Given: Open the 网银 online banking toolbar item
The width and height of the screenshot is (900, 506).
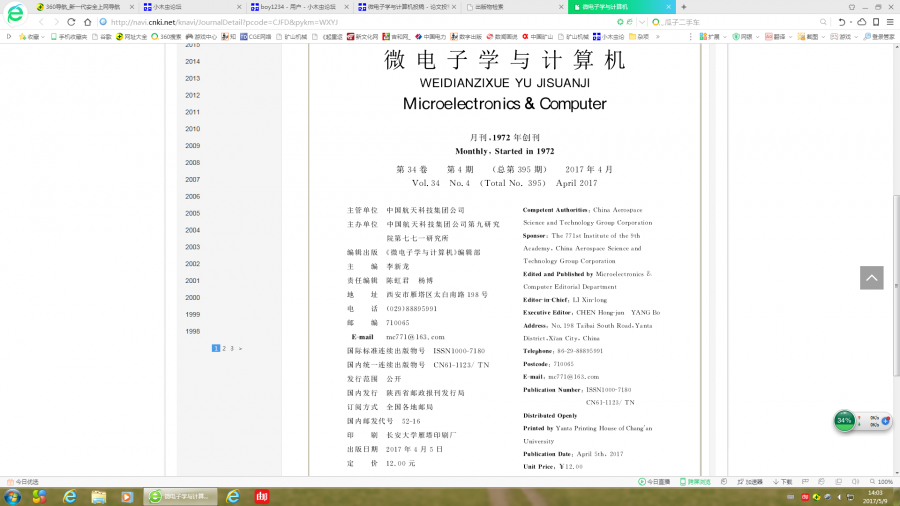Looking at the screenshot, I should coord(745,36).
